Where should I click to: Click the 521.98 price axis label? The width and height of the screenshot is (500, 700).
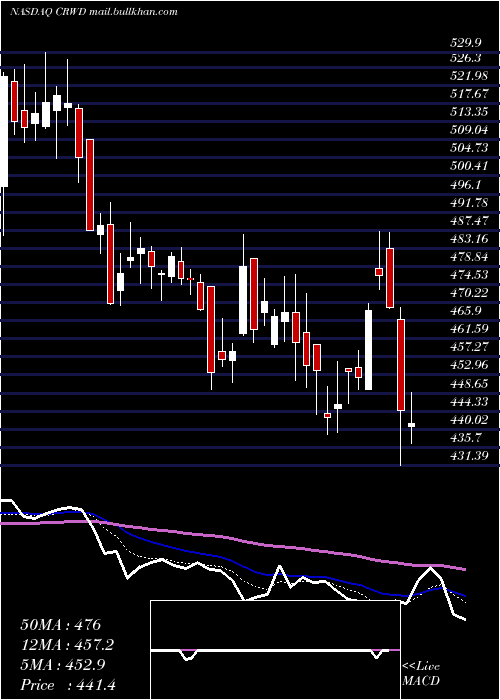click(x=469, y=76)
